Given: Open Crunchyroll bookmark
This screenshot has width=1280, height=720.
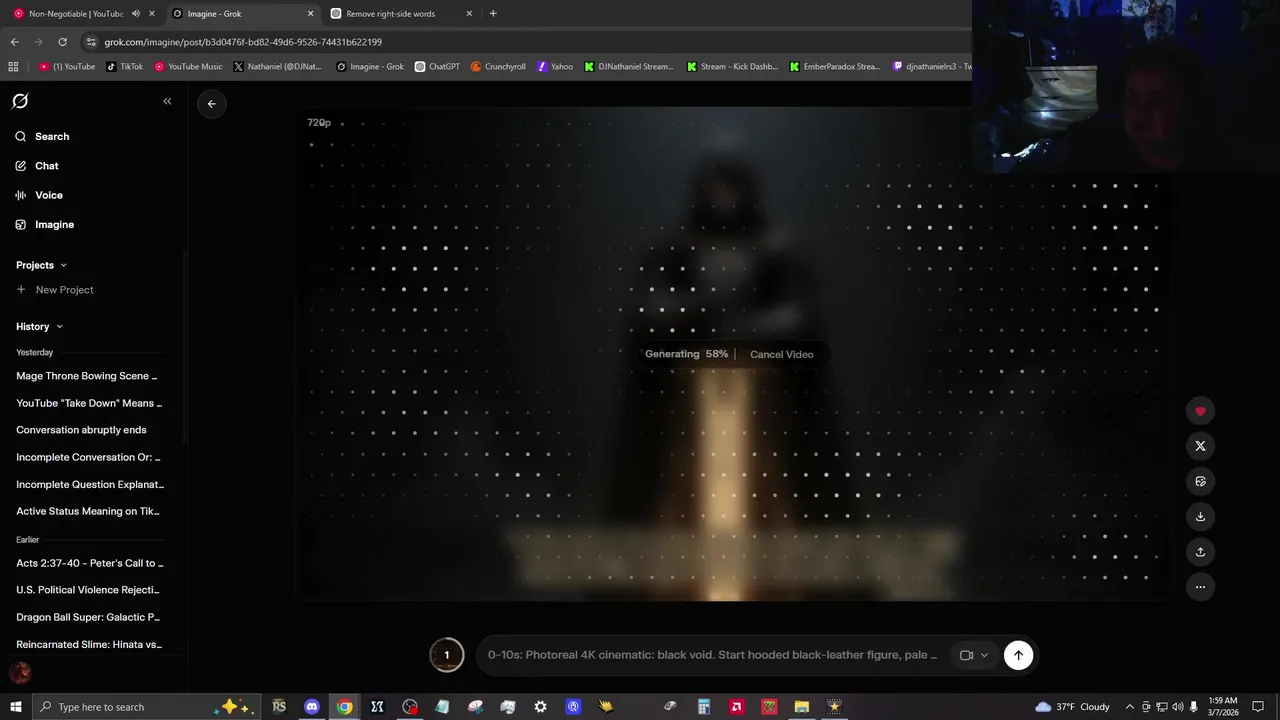Looking at the screenshot, I should click(498, 67).
